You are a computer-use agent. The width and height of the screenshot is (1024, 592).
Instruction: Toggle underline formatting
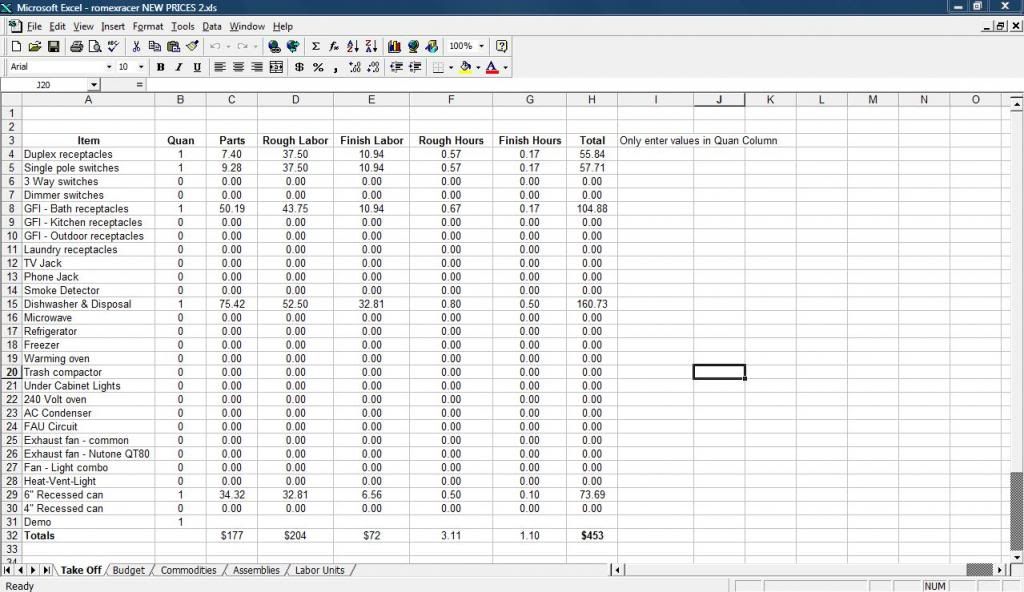(195, 67)
